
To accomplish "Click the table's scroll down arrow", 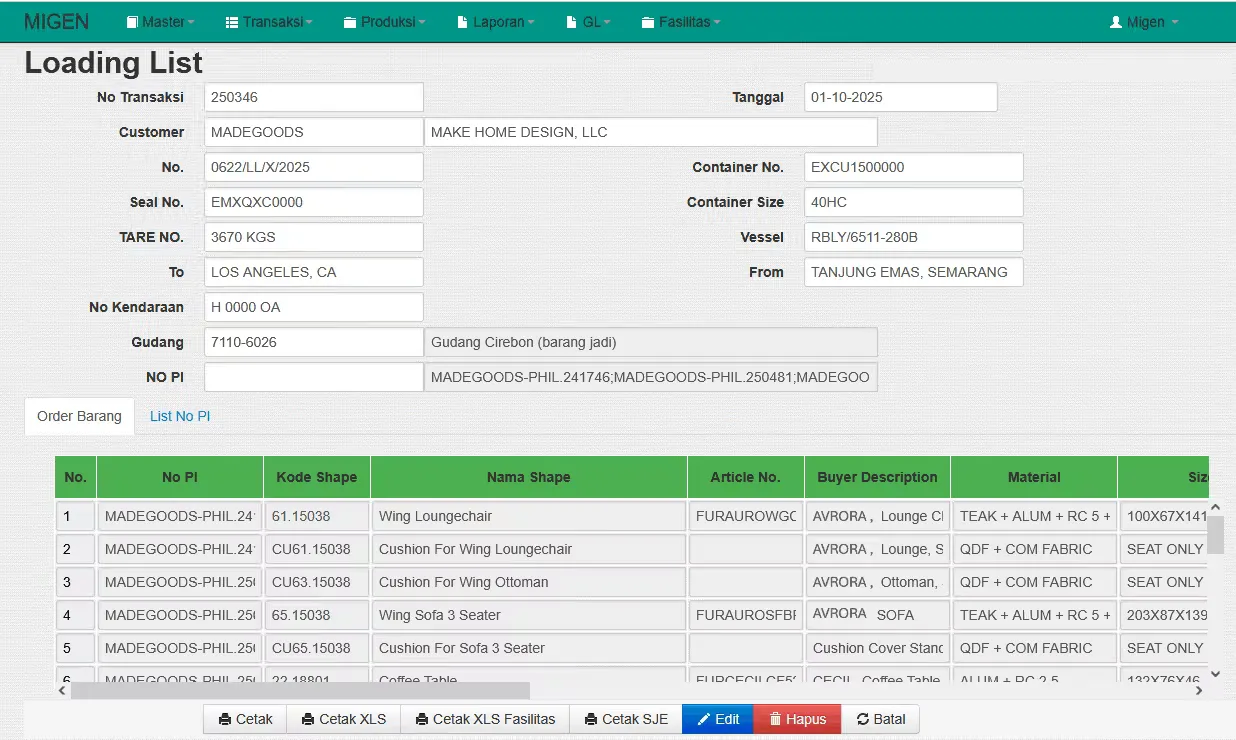I will (1216, 674).
